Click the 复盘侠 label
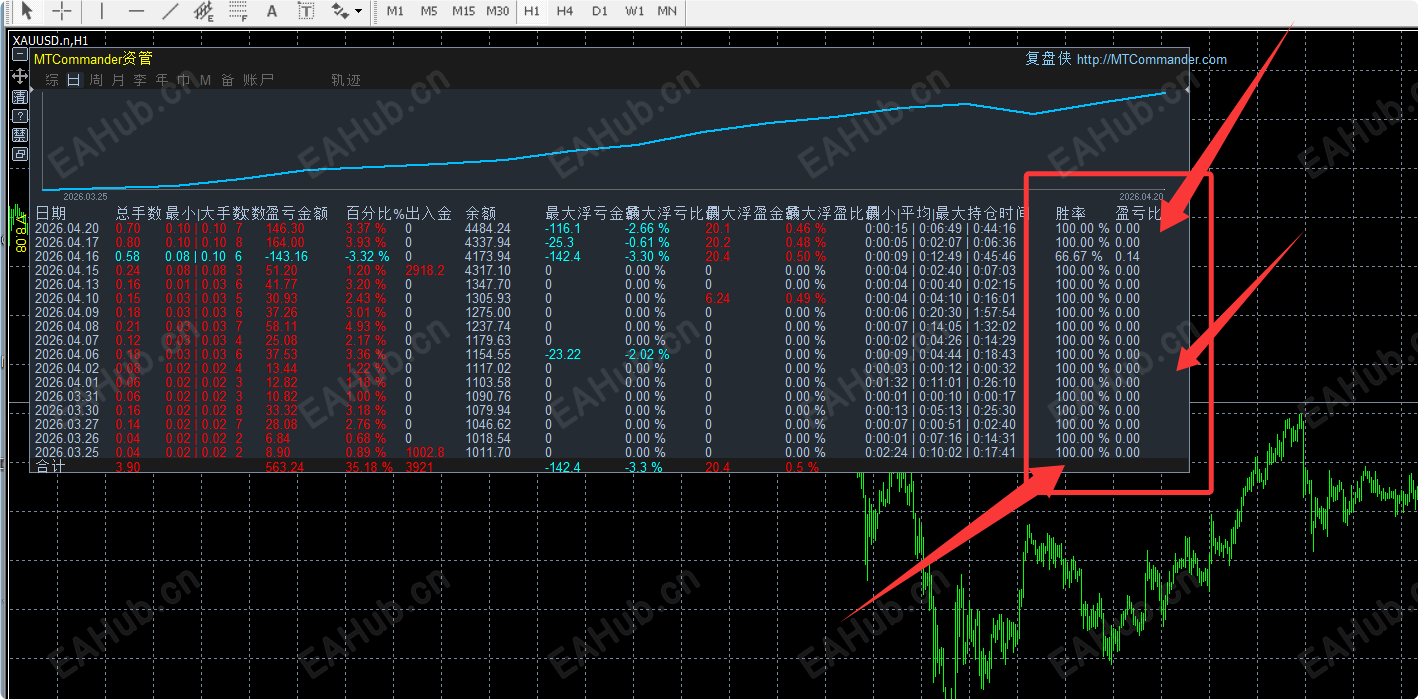 point(1048,59)
